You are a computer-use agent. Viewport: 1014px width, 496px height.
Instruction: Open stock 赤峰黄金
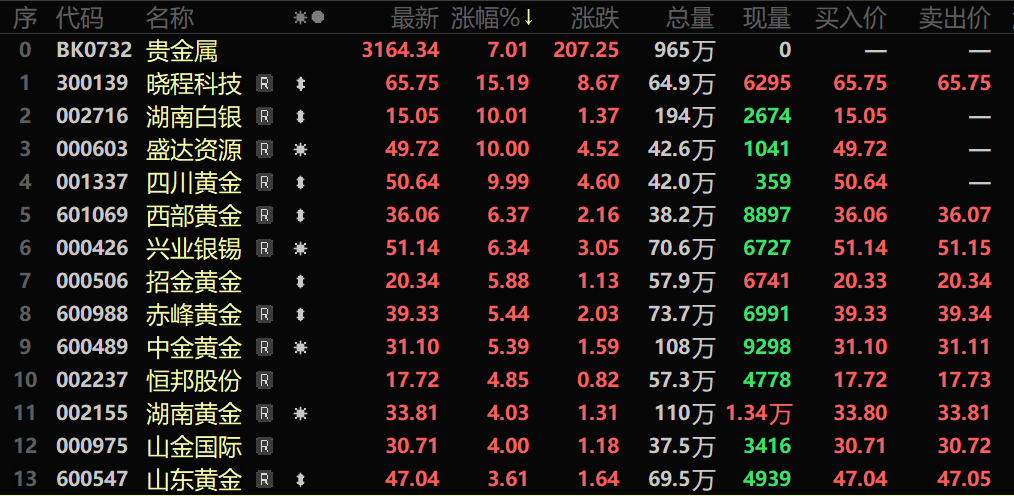click(194, 314)
